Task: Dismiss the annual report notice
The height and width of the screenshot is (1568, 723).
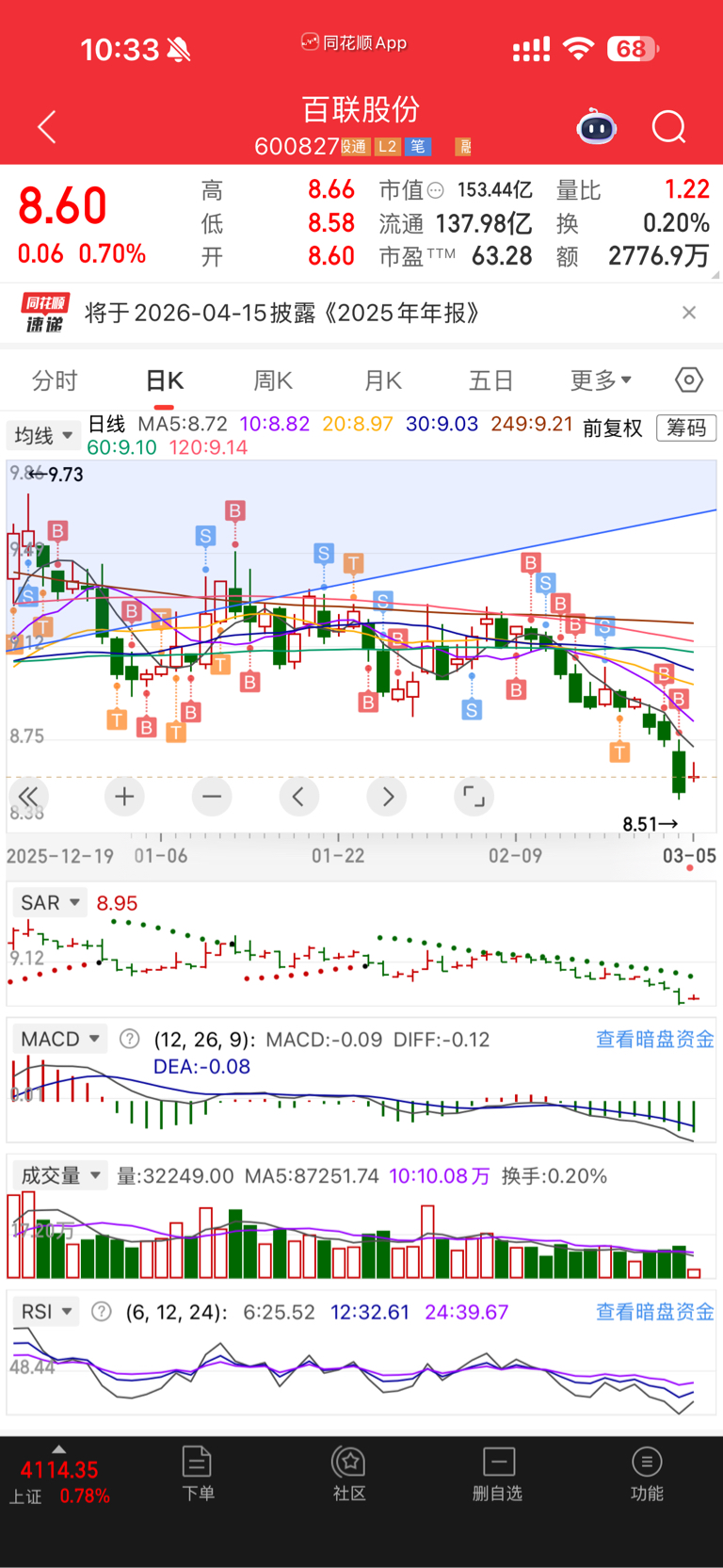Action: 689,313
